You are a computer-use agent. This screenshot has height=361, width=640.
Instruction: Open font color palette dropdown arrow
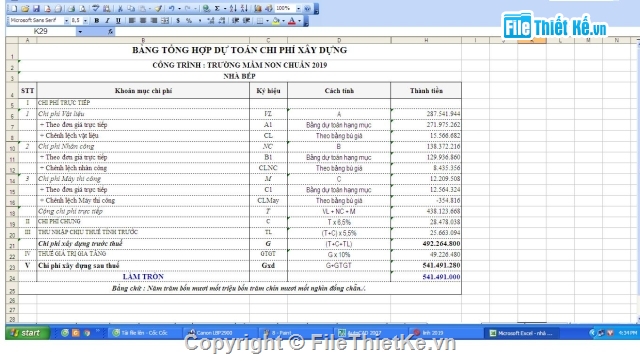pos(299,20)
